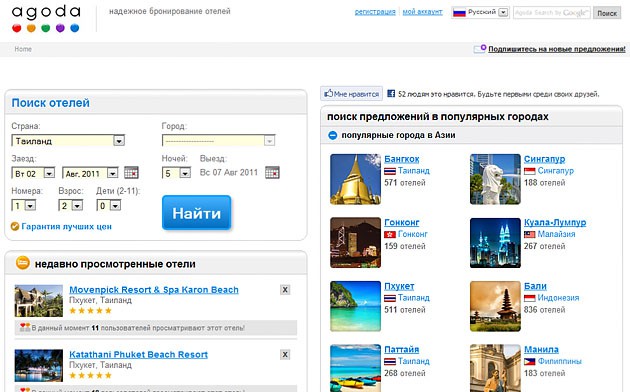630x392 pixels.
Task: Click Thailand flag under Пхукет
Action: 390,298
